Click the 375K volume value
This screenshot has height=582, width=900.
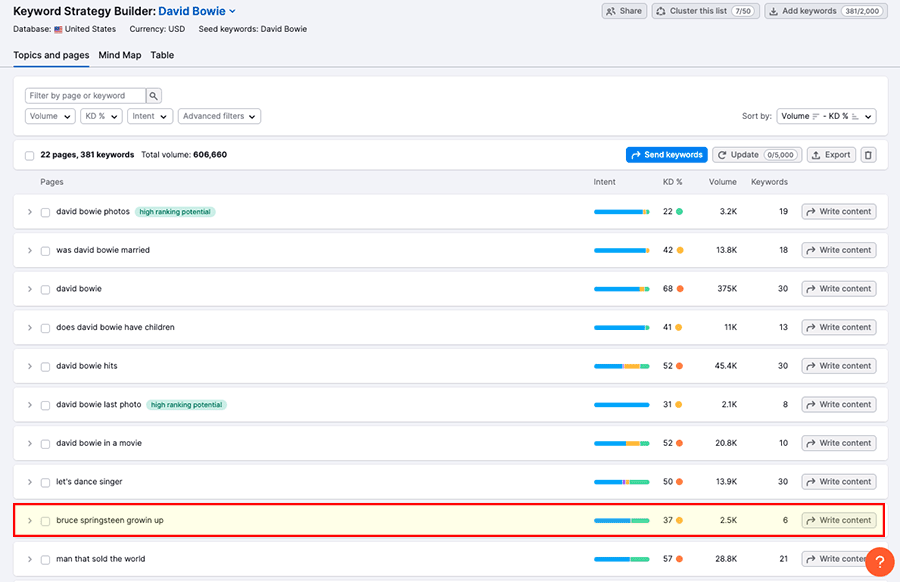pos(727,289)
